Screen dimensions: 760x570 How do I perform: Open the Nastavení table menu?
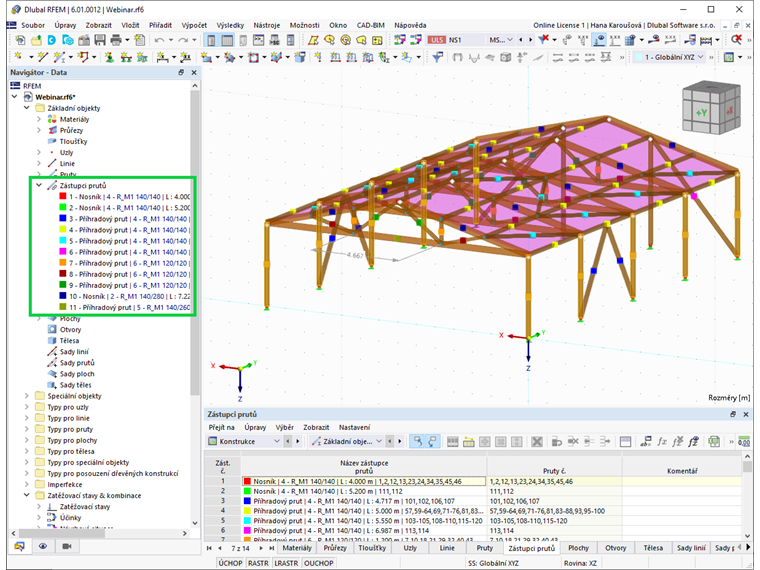point(354,427)
